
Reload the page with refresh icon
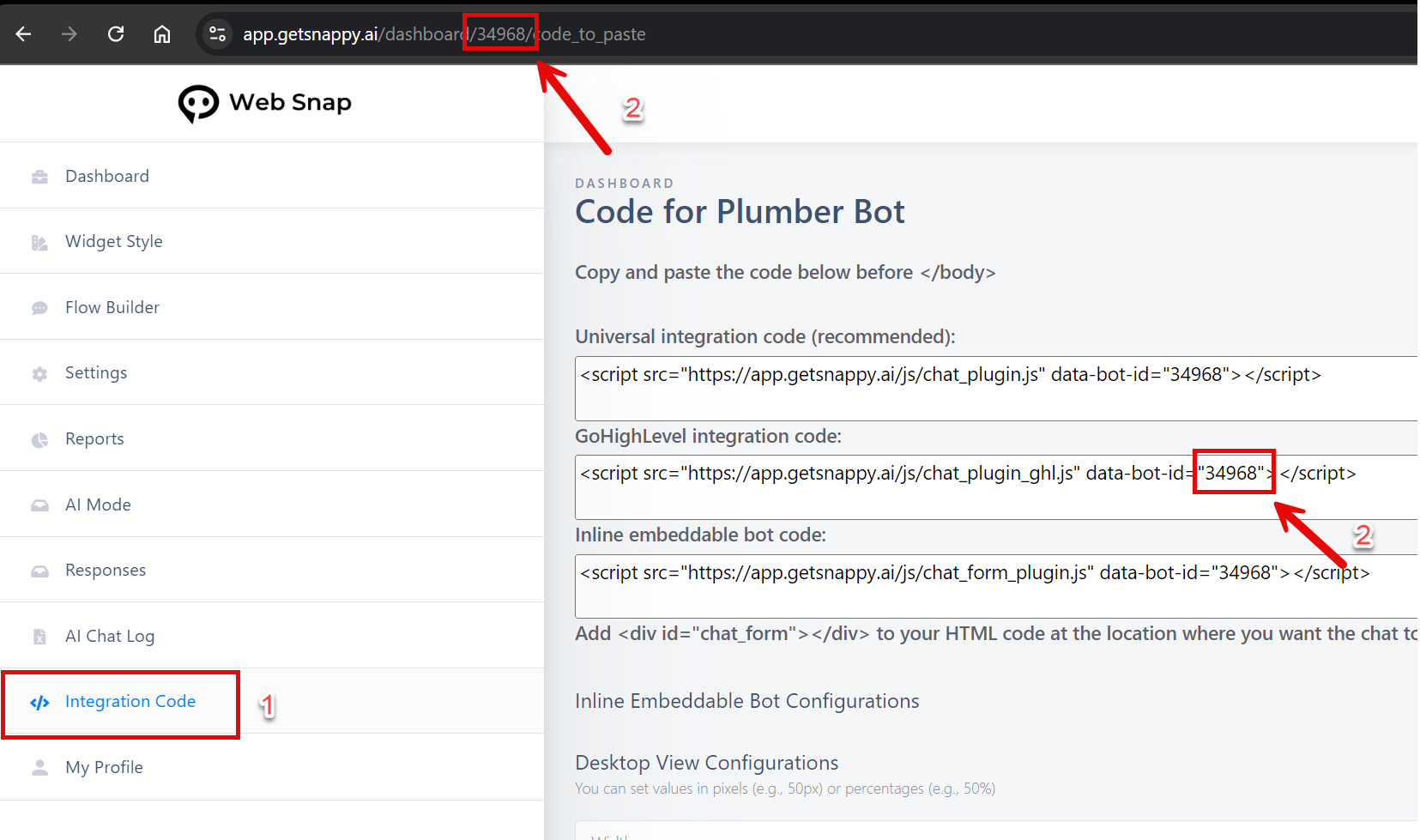click(x=116, y=34)
